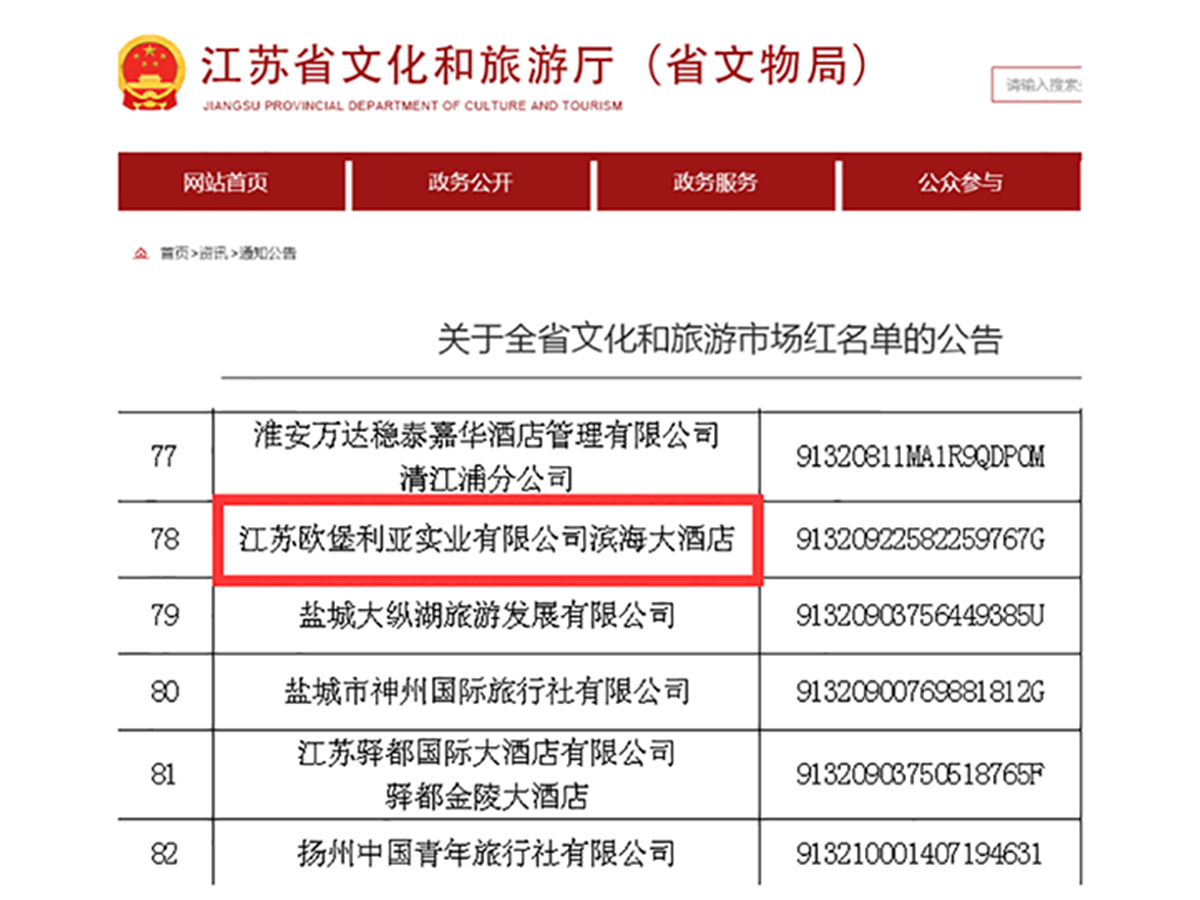1200x900 pixels.
Task: Click 盐城市神州国际旅行社有限公司 cell
Action: click(x=487, y=691)
